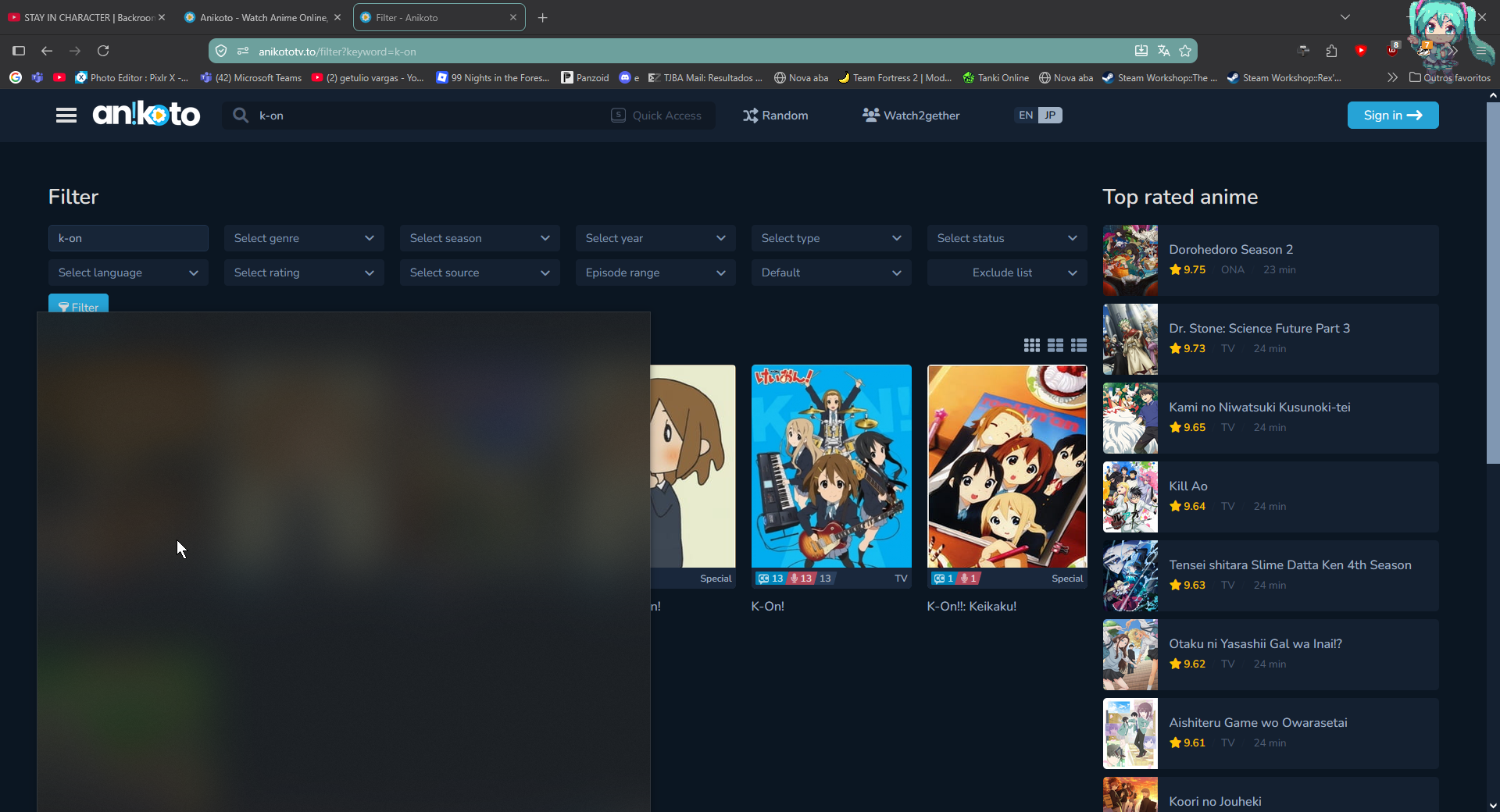This screenshot has height=812, width=1500.
Task: Switch to the two-column card view
Action: (x=1055, y=345)
